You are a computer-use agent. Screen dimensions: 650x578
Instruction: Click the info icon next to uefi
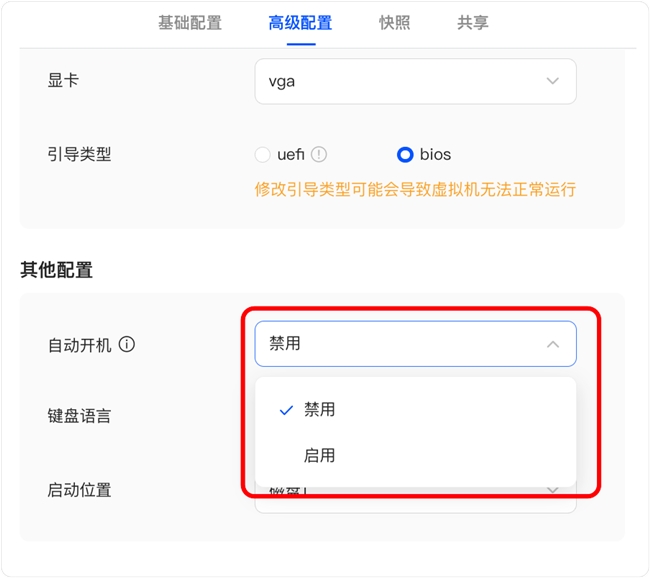pos(319,155)
